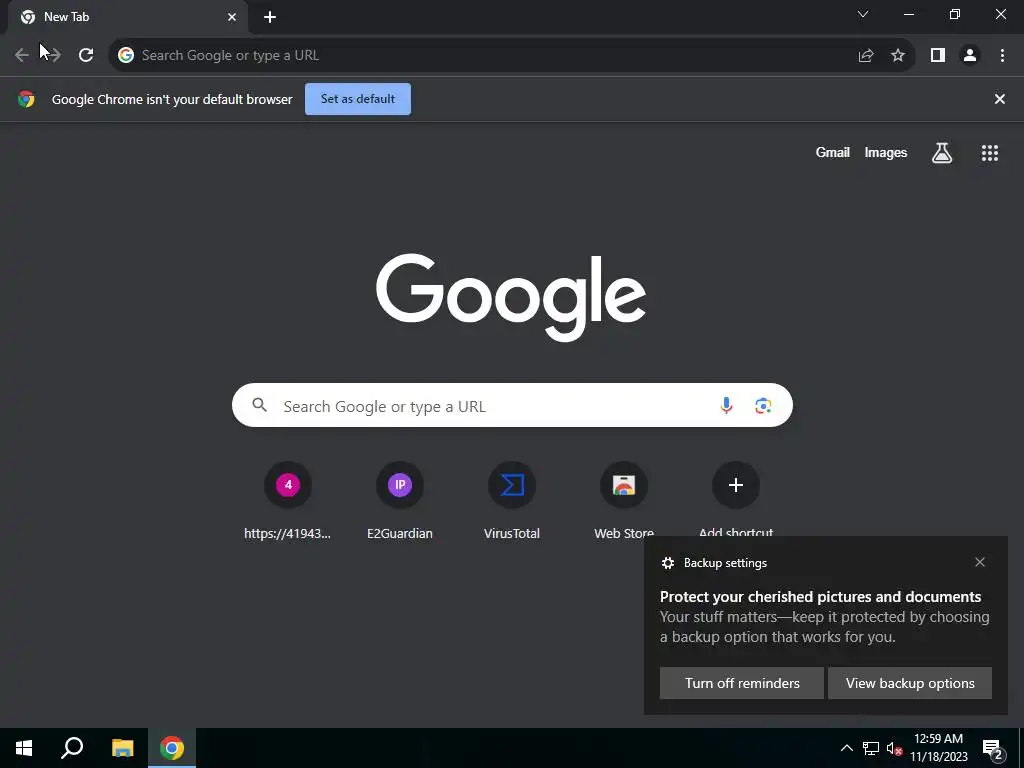Select the New Tab tab
The image size is (1024, 768).
pyautogui.click(x=128, y=17)
